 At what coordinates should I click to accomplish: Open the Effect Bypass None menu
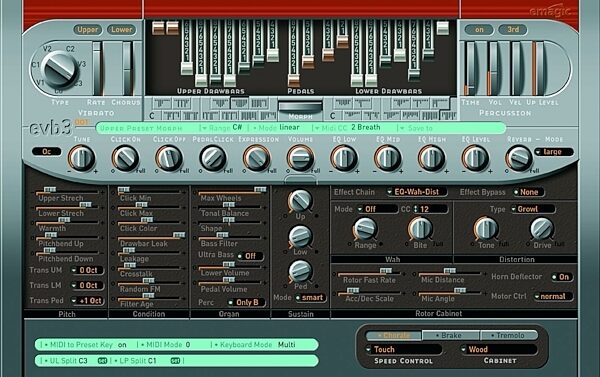(528, 192)
